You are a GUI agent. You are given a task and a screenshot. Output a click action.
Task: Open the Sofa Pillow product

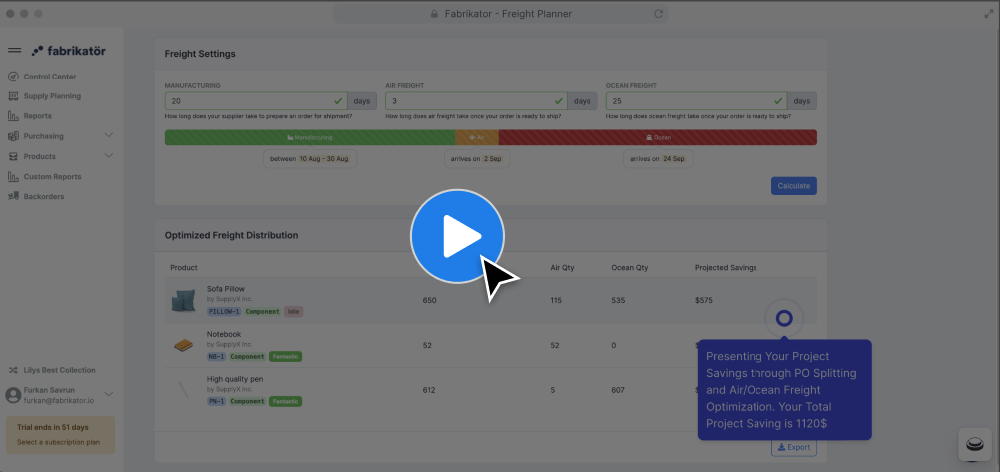pos(226,288)
